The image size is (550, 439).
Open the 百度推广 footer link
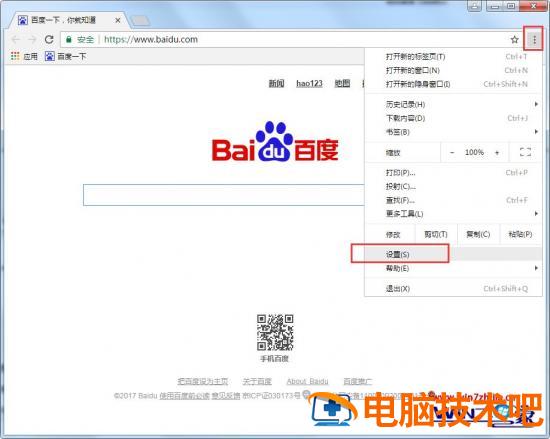pos(357,381)
